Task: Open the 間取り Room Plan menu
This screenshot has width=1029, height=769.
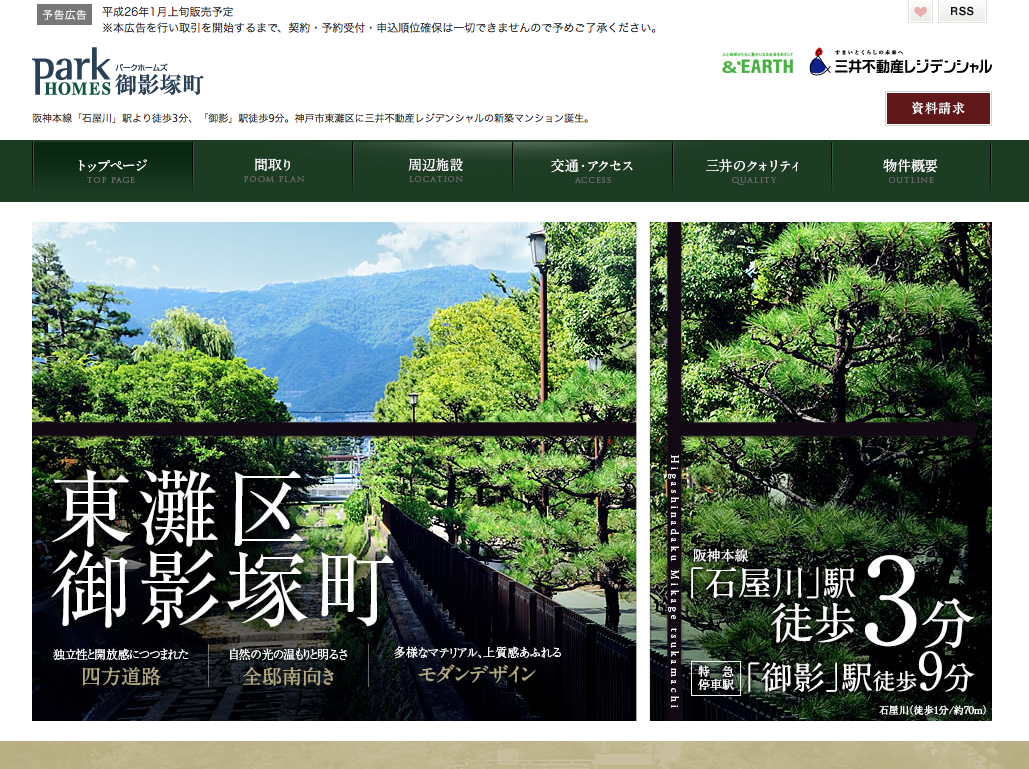Action: pyautogui.click(x=273, y=170)
